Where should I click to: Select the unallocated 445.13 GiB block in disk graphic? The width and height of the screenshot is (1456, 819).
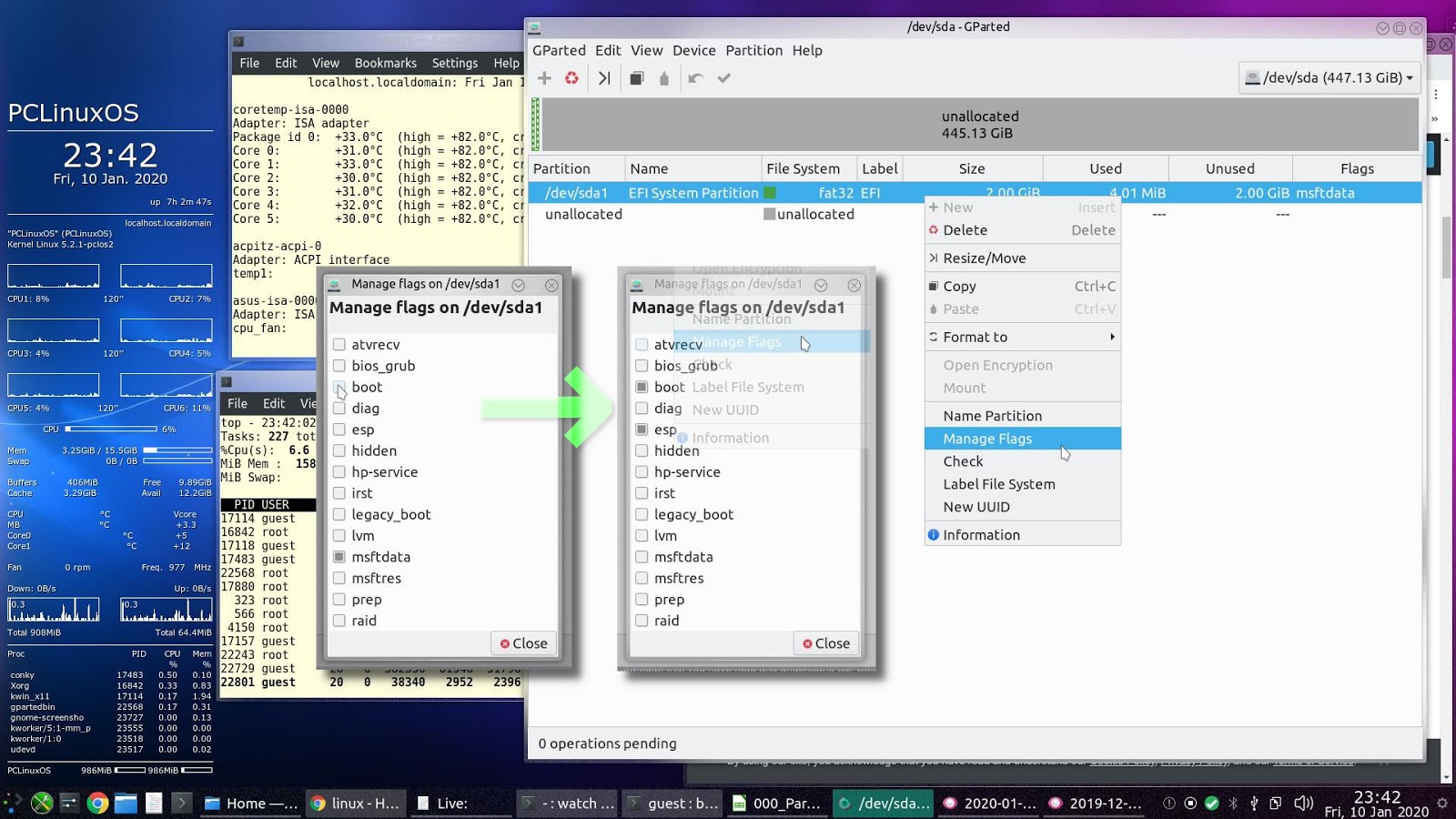(x=980, y=125)
